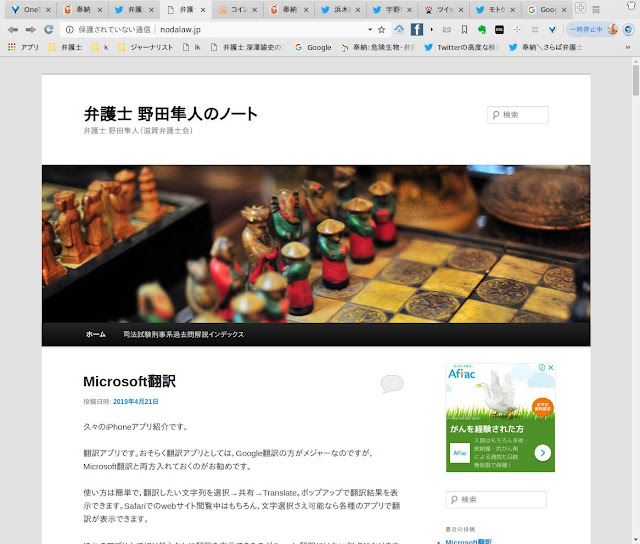The width and height of the screenshot is (640, 544).
Task: Click the Aflac ad arrow button
Action: click(x=542, y=453)
